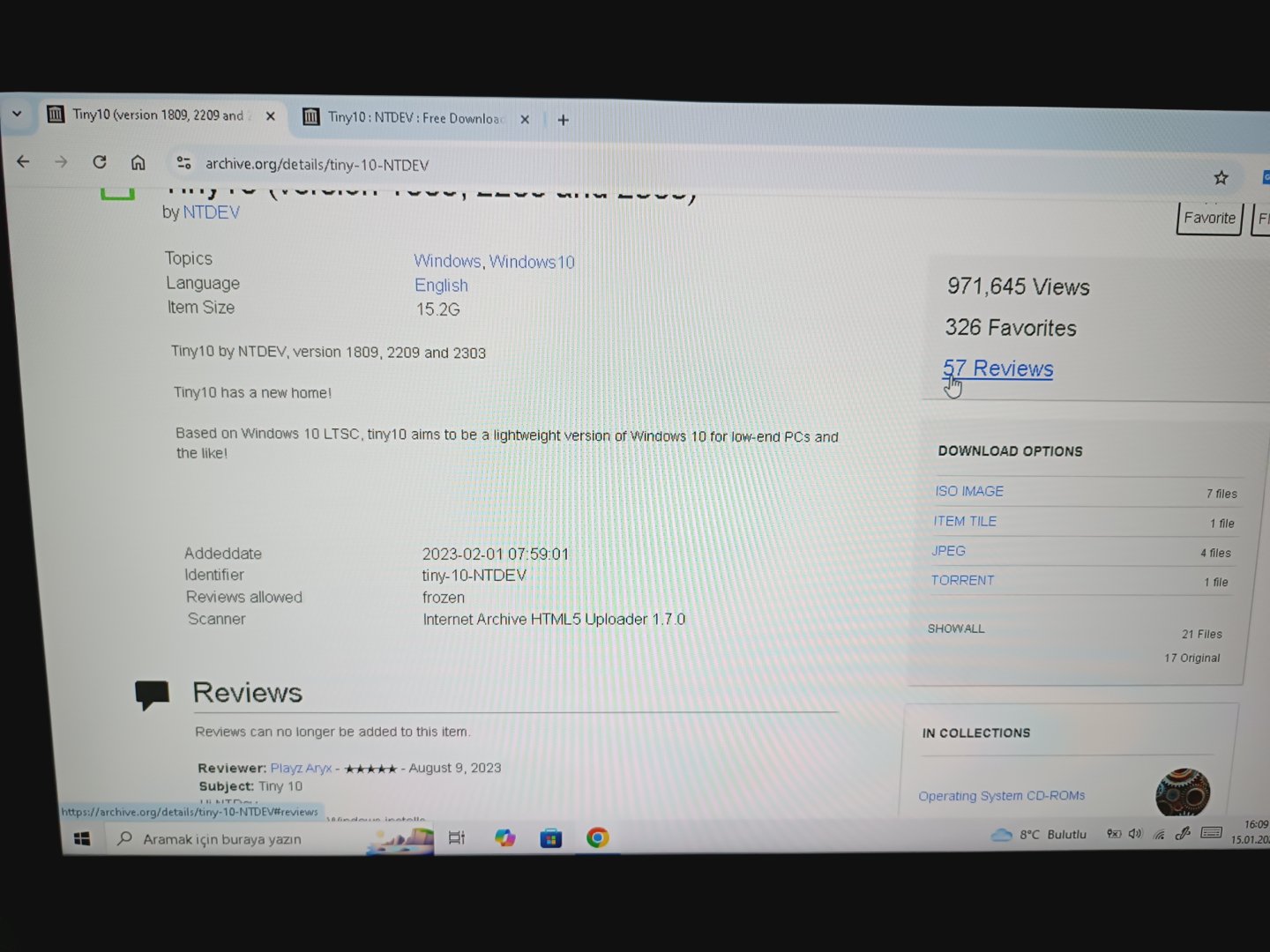Click the Reviews speech bubble icon
The width and height of the screenshot is (1270, 952).
tap(152, 695)
